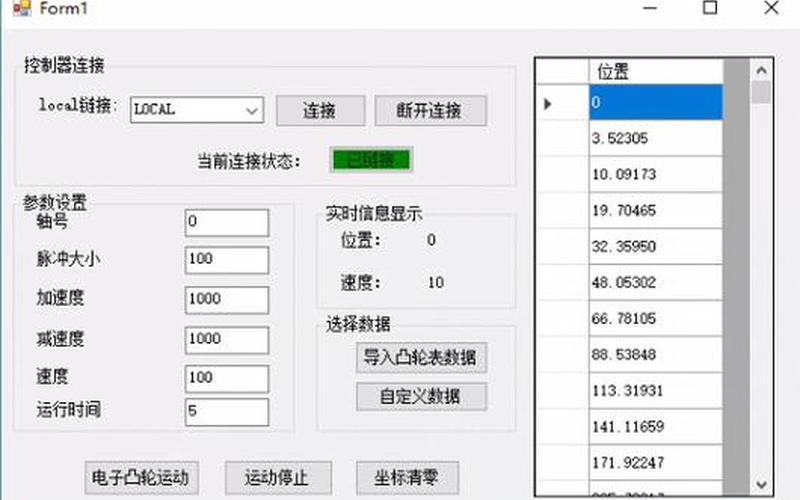Select the cell 88.53848
The image size is (800, 500).
(x=656, y=355)
